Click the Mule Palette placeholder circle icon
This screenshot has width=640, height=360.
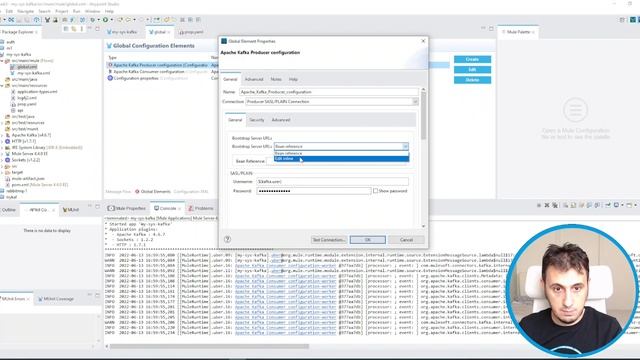pos(575,109)
